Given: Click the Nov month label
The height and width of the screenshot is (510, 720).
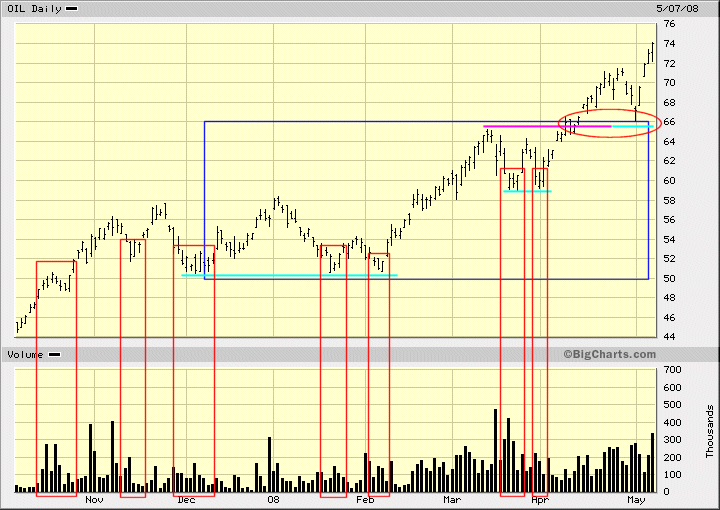Looking at the screenshot, I should click(94, 499).
